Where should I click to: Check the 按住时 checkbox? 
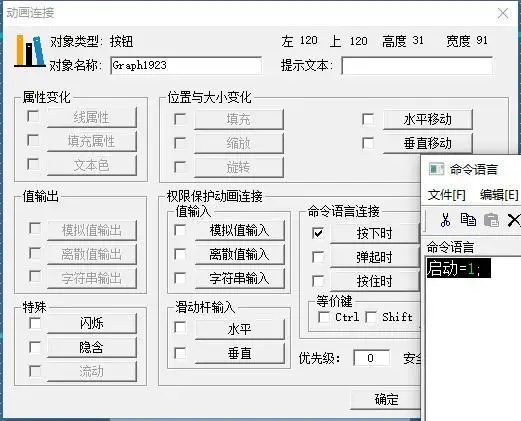318,281
